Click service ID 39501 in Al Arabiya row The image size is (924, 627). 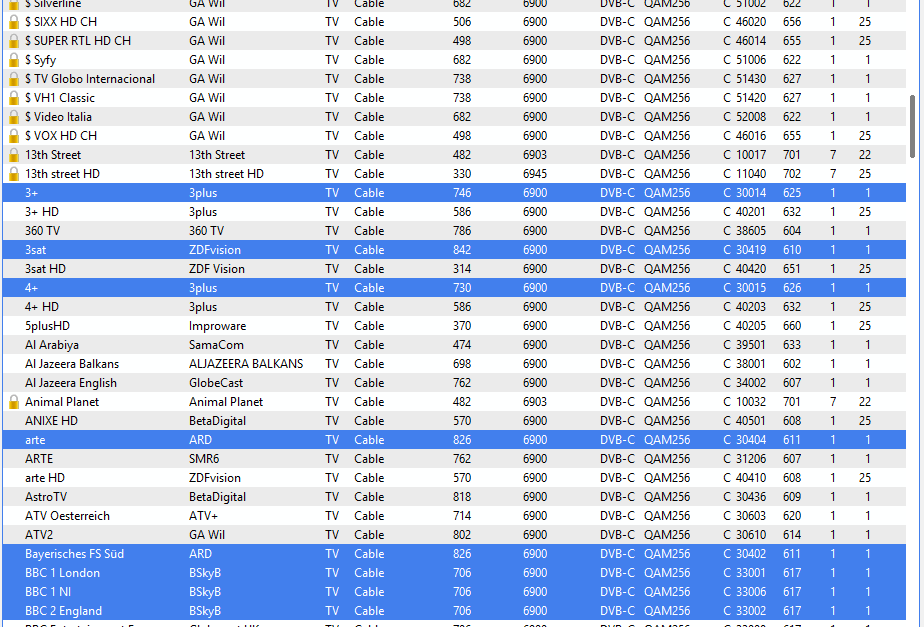coord(751,345)
